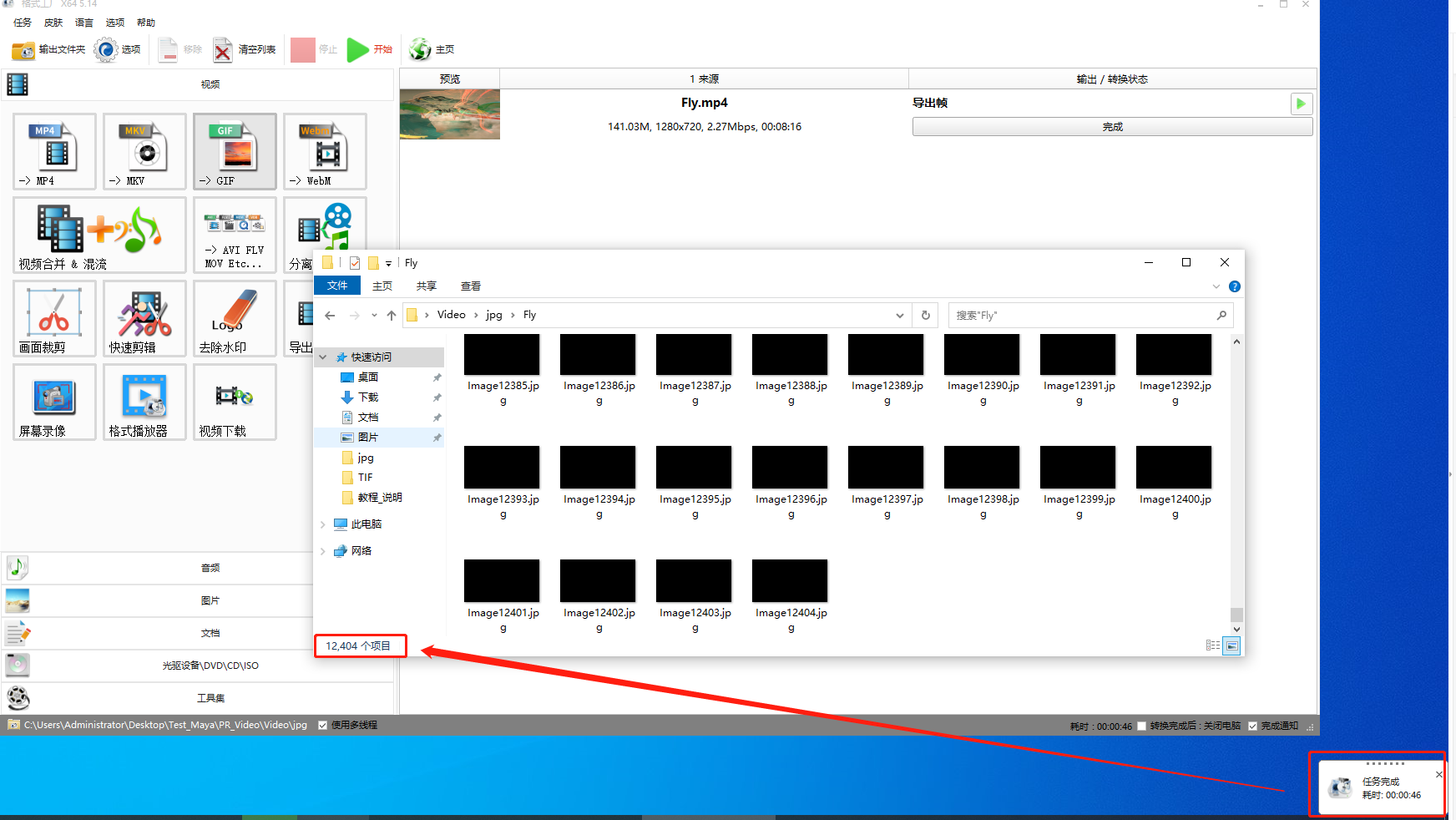Screen dimensions: 1456x820
Task: Go back in Explorer navigation
Action: [330, 316]
